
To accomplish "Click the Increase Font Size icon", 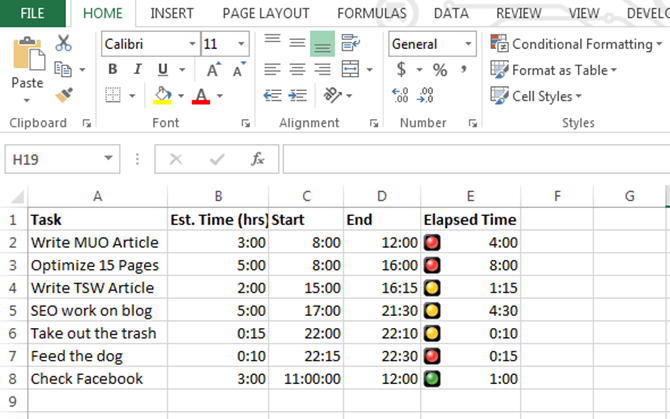I will [213, 70].
